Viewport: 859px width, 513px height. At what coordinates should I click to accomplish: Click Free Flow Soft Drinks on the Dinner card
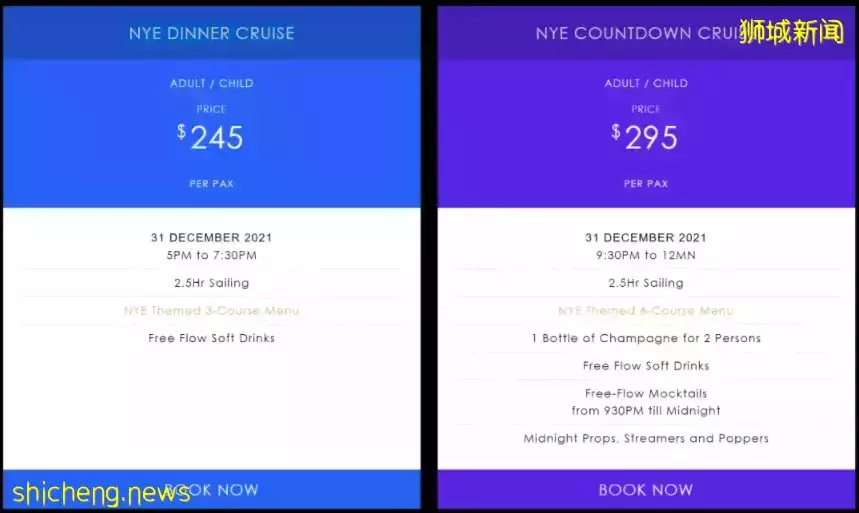[211, 338]
